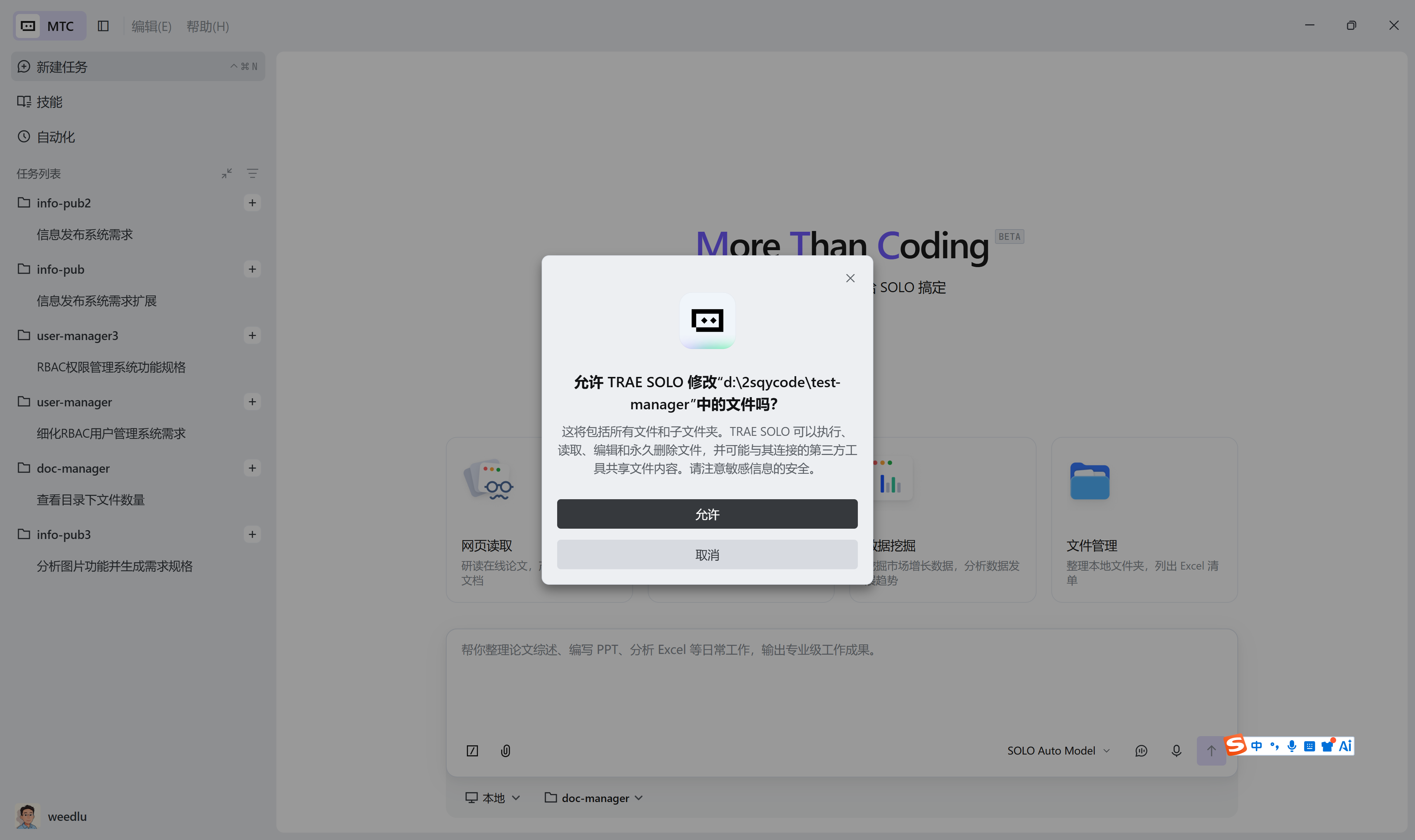This screenshot has height=840, width=1415.
Task: Add a task to user-manager3 folder
Action: point(252,335)
